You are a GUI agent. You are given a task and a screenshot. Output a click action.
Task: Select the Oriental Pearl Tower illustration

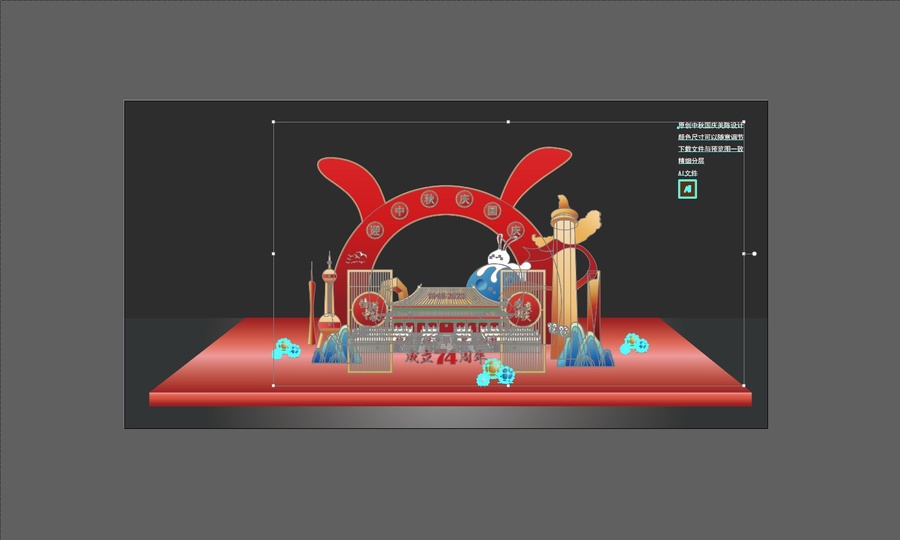329,296
